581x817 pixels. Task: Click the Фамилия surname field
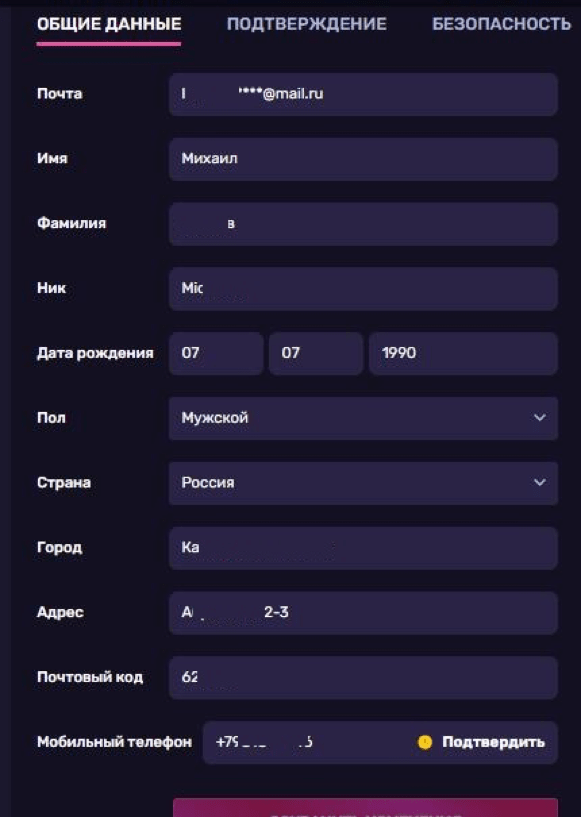pos(363,223)
